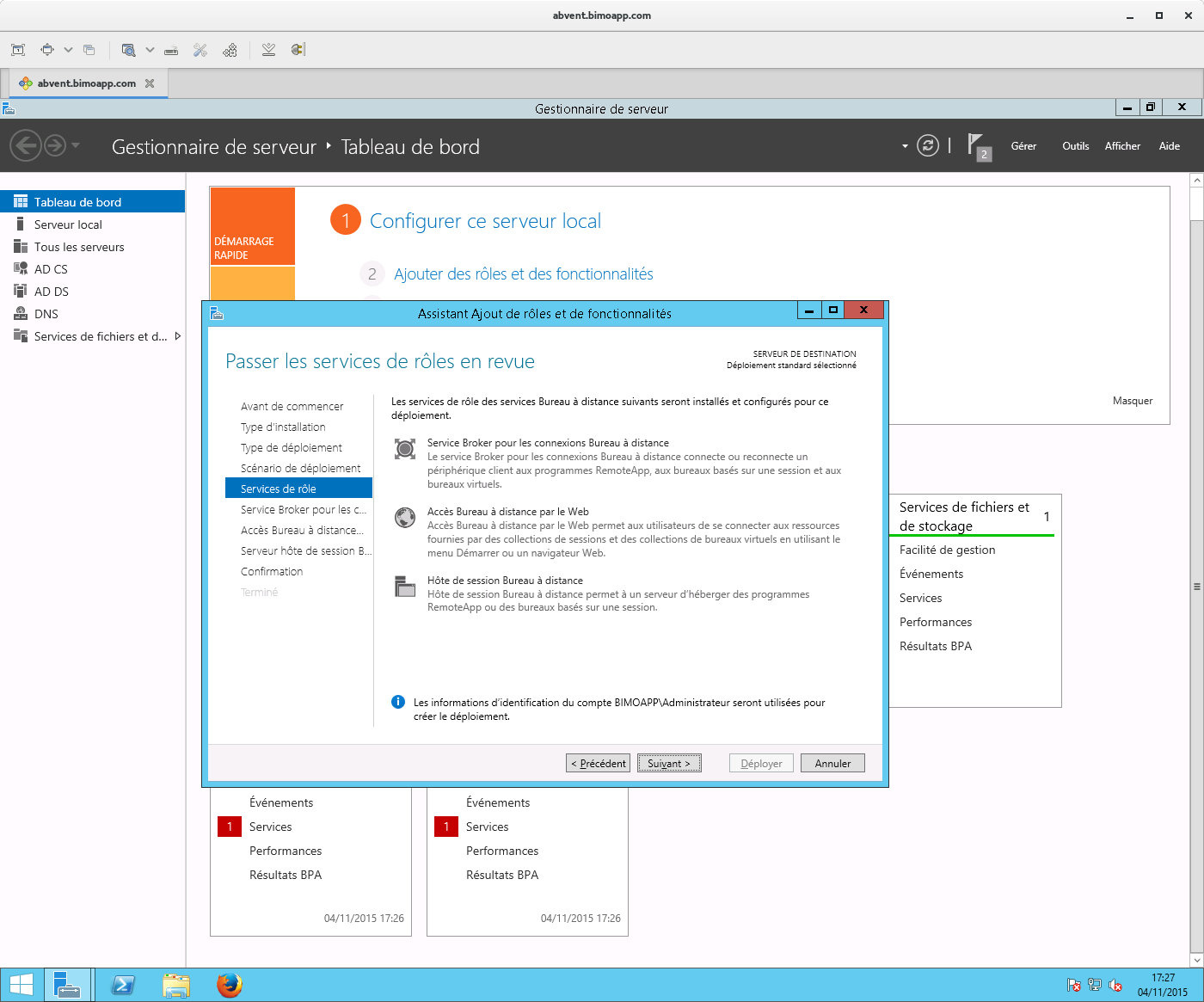This screenshot has height=1002, width=1204.
Task: Click the Suivant button in the wizard
Action: tap(669, 763)
